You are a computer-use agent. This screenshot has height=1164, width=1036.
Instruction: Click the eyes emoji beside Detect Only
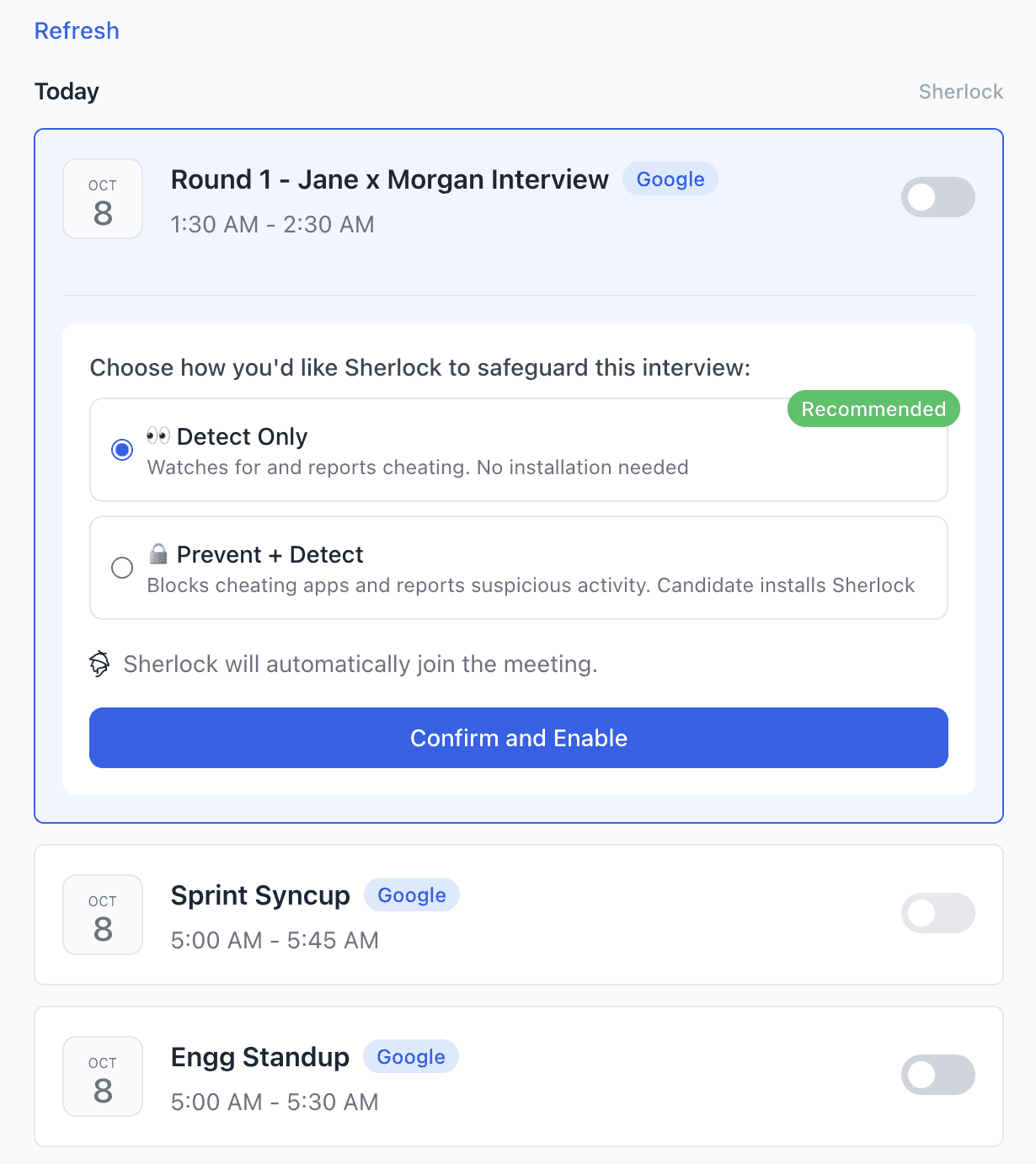(x=158, y=435)
